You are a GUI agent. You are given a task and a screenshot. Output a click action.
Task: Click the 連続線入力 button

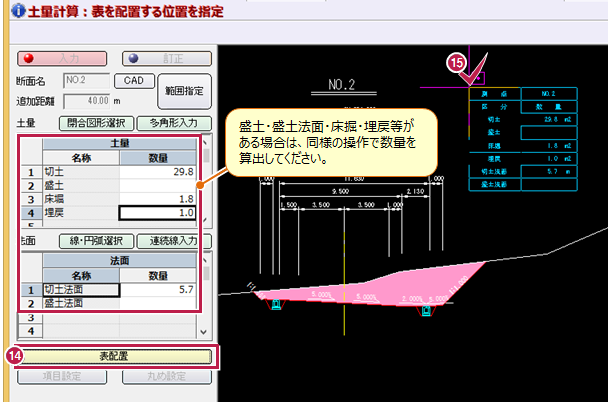174,241
